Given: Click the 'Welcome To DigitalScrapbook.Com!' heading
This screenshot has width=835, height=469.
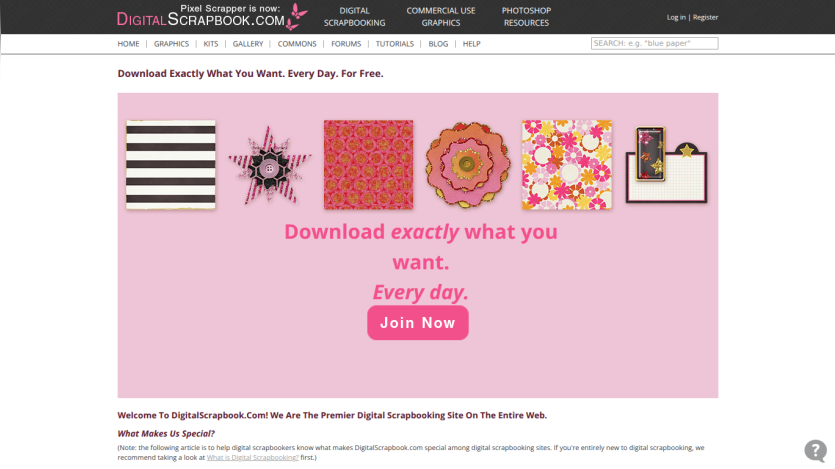Looking at the screenshot, I should (x=332, y=415).
